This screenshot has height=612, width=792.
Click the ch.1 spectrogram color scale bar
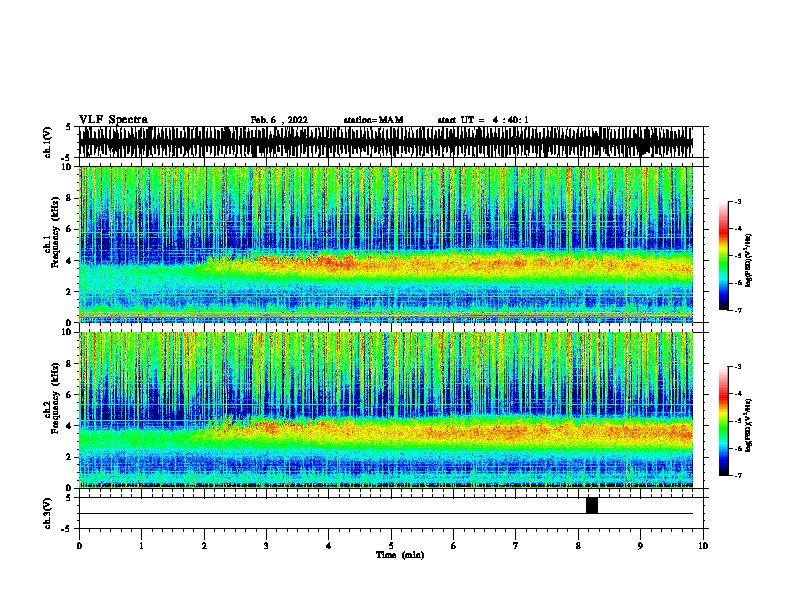pyautogui.click(x=723, y=256)
